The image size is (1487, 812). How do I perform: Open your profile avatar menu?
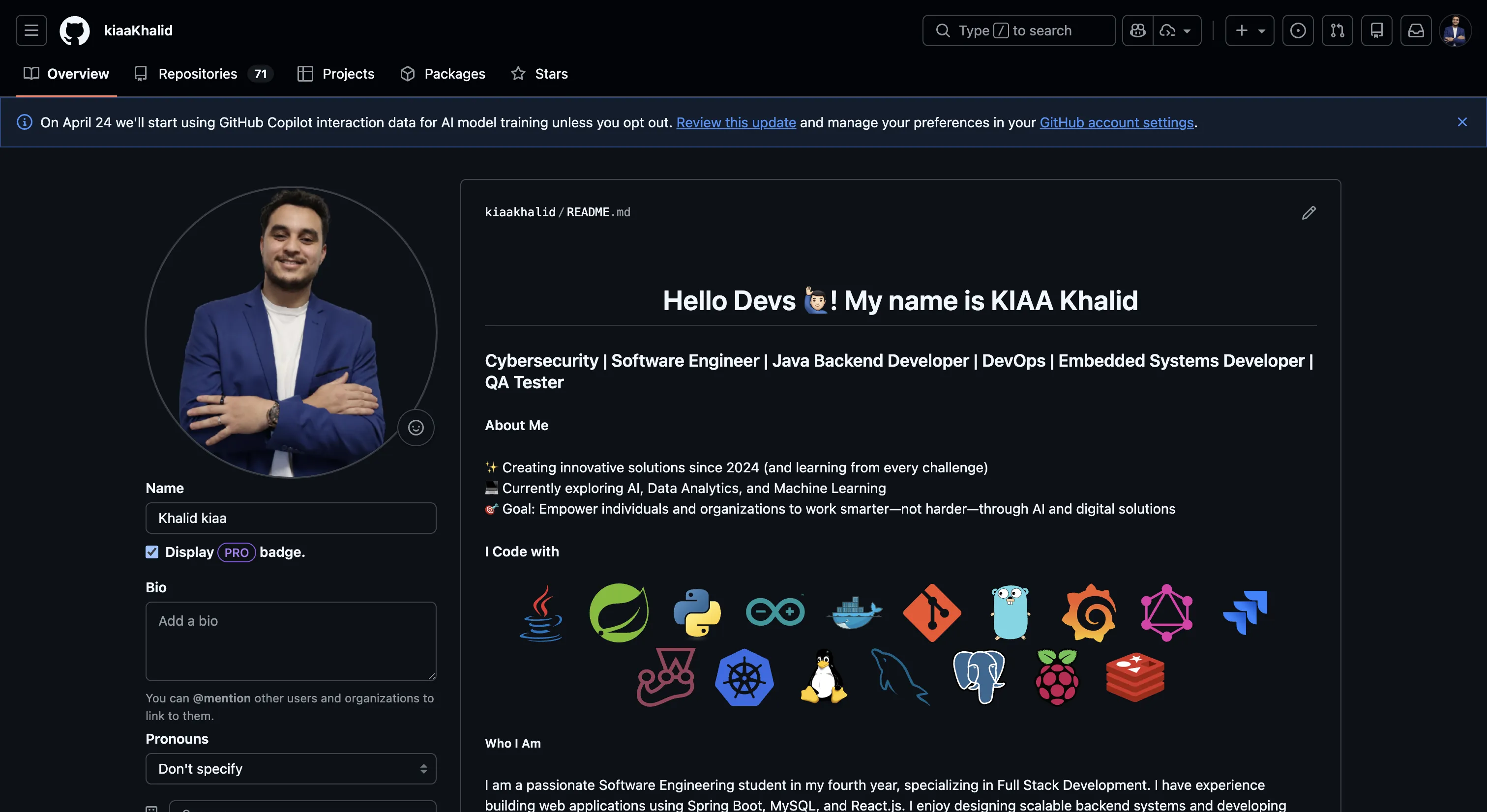(x=1456, y=30)
